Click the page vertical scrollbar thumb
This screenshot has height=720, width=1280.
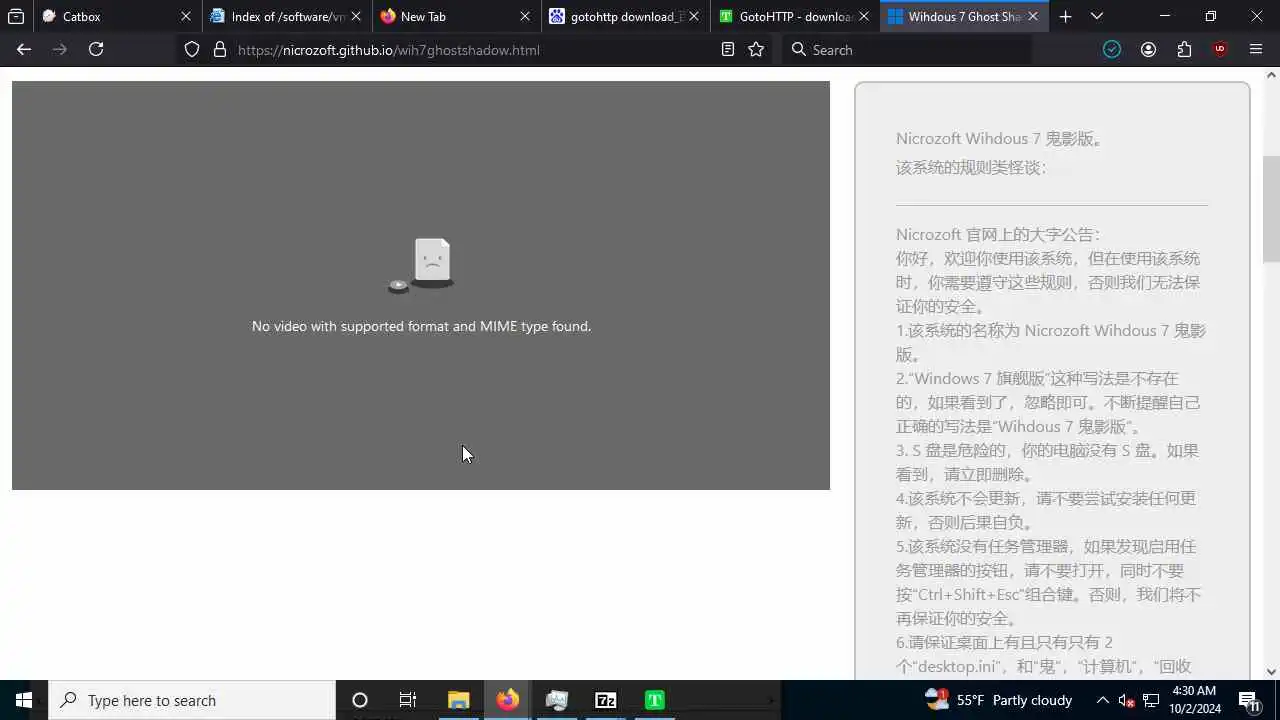[1271, 208]
